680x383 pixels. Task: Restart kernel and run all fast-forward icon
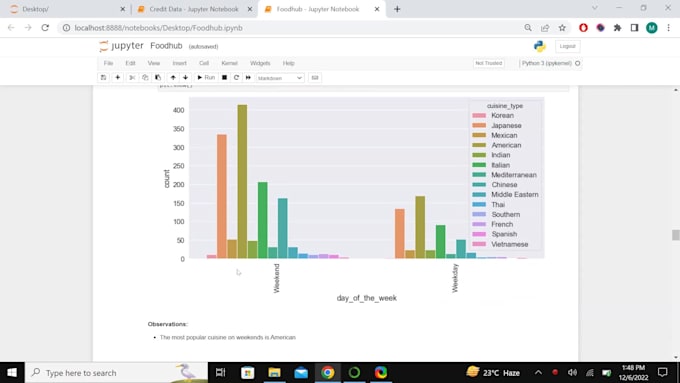248,78
